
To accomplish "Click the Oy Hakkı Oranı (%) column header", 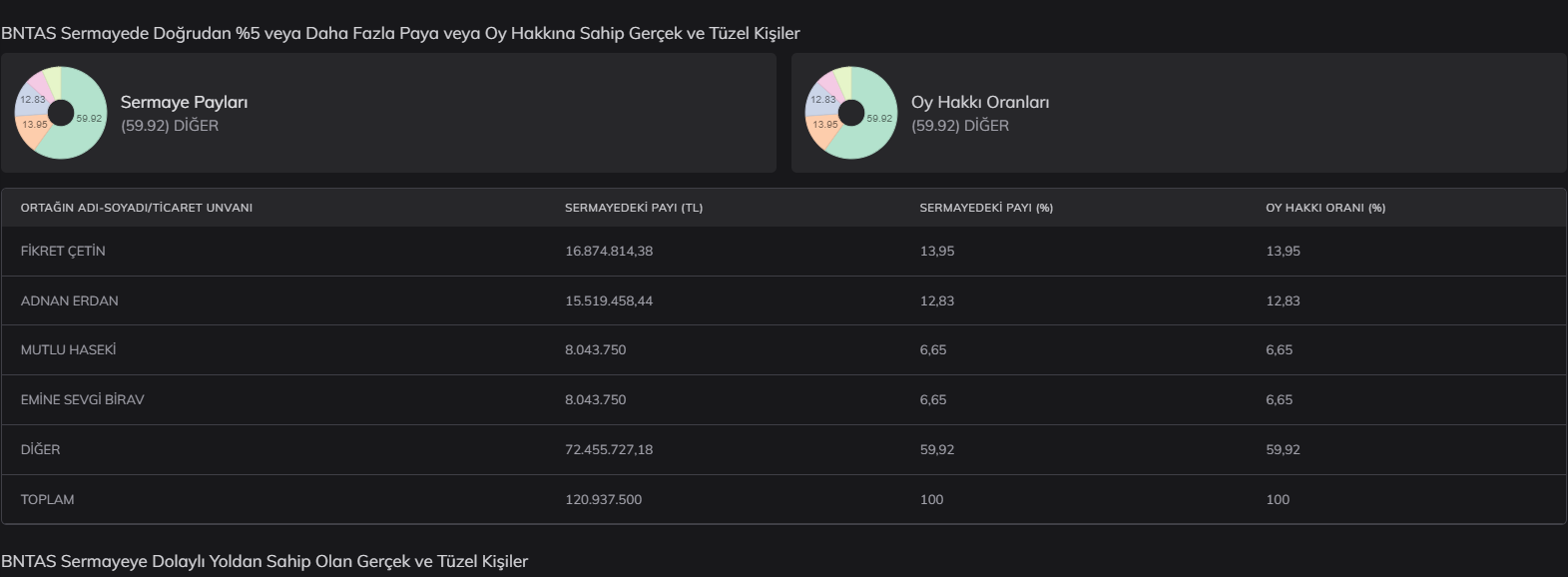I will (1325, 208).
